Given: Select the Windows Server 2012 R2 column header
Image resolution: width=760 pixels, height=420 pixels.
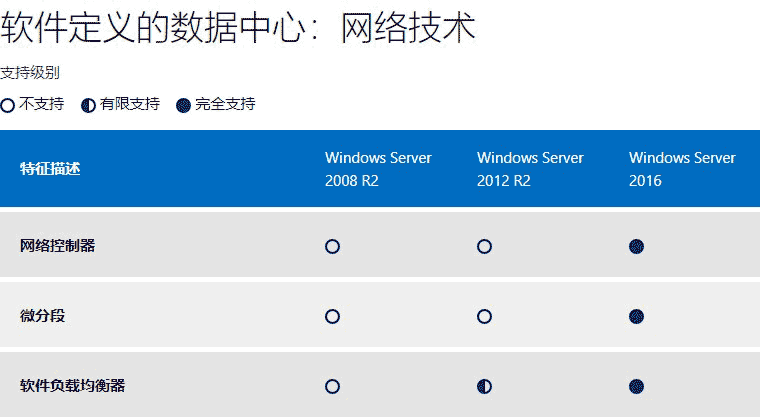Looking at the screenshot, I should pos(530,170).
